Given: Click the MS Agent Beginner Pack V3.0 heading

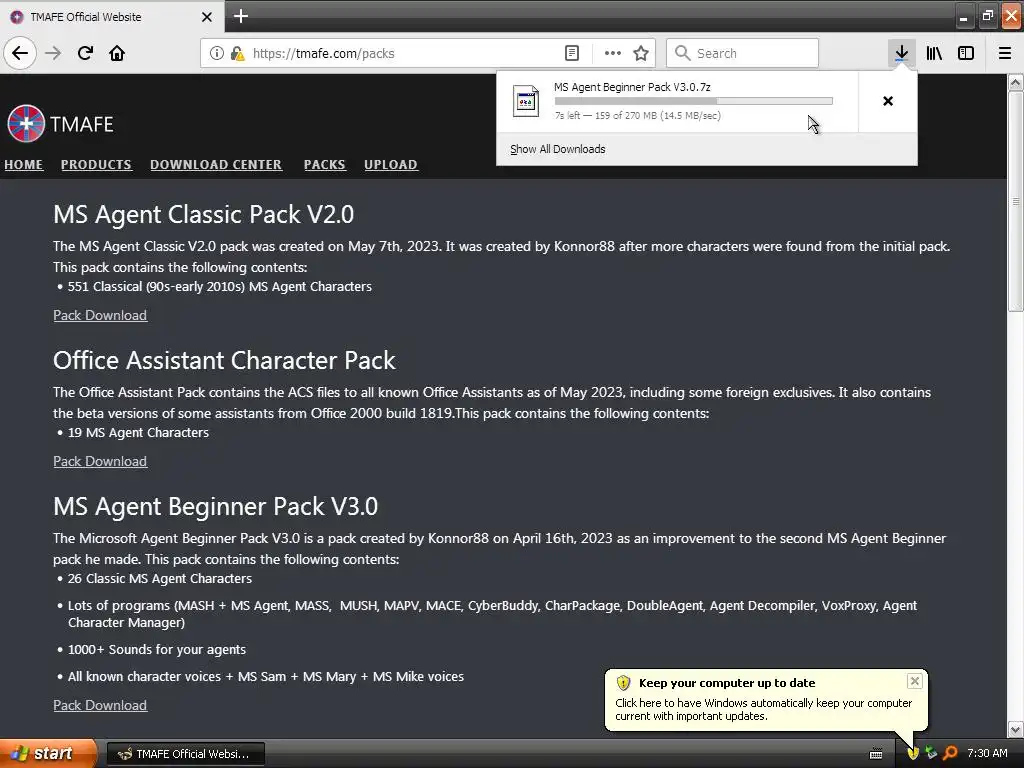Looking at the screenshot, I should click(x=216, y=507).
